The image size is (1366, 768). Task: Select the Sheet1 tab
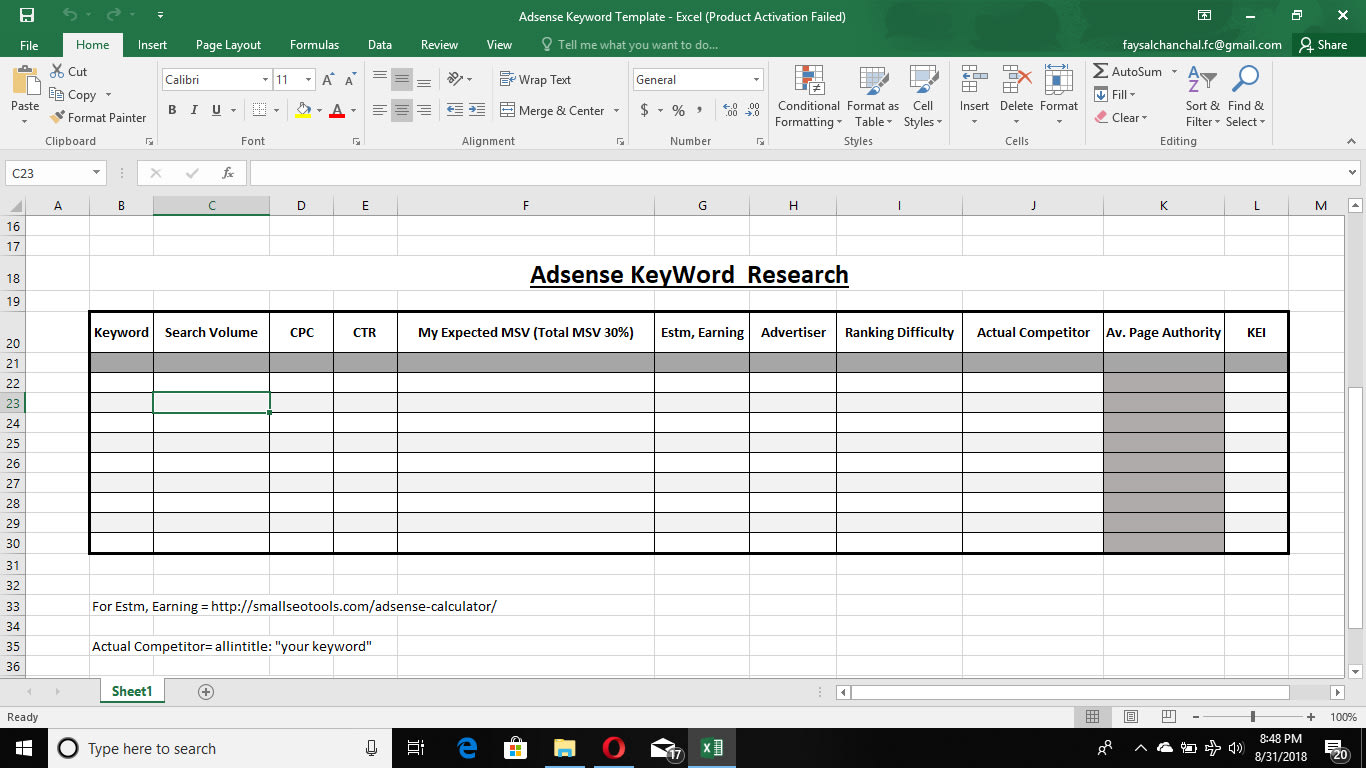point(131,690)
